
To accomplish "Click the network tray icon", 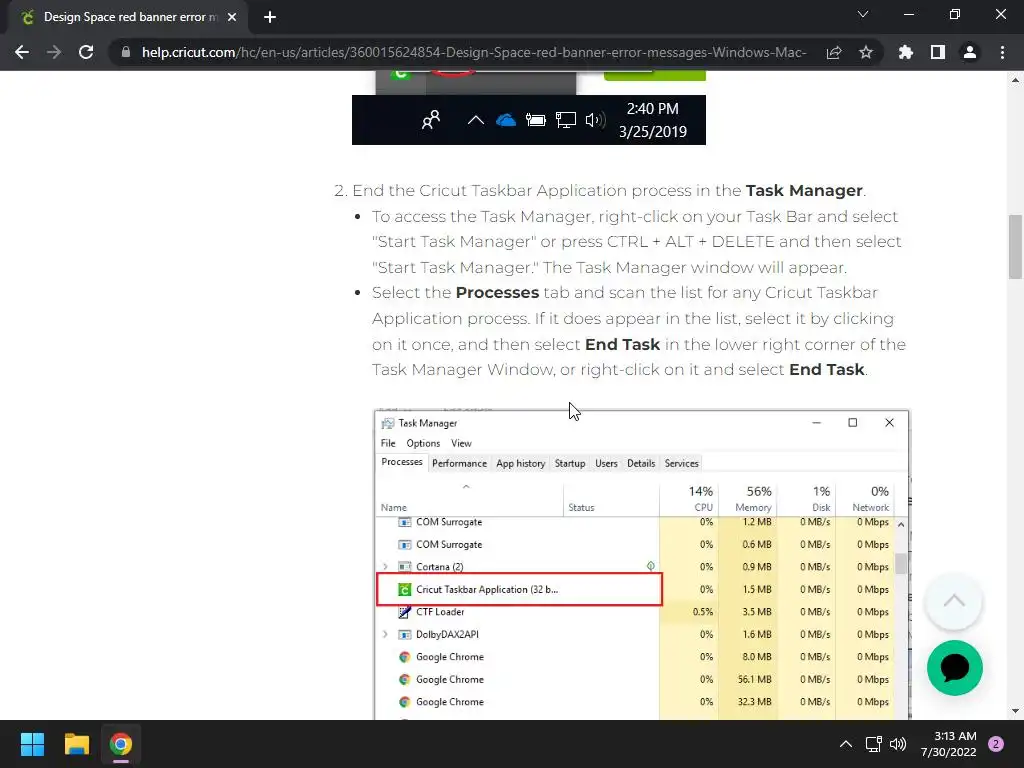I will click(x=873, y=744).
